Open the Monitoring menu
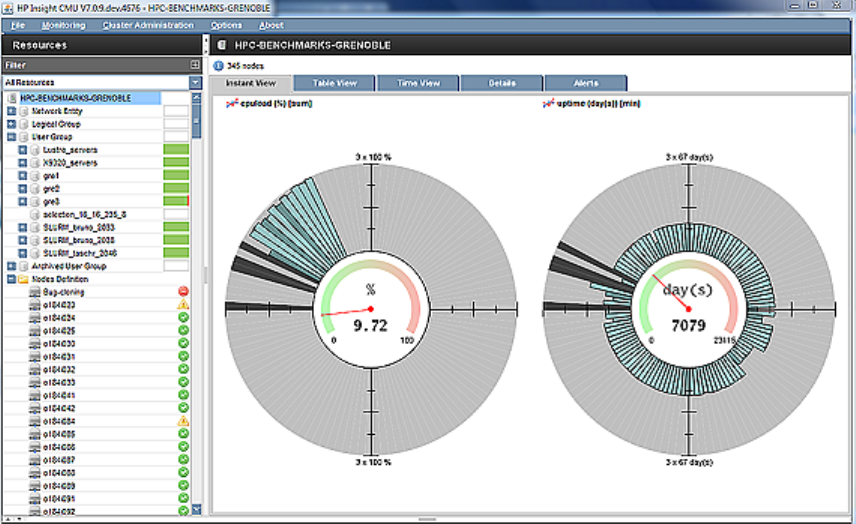856x524 pixels. [64, 25]
